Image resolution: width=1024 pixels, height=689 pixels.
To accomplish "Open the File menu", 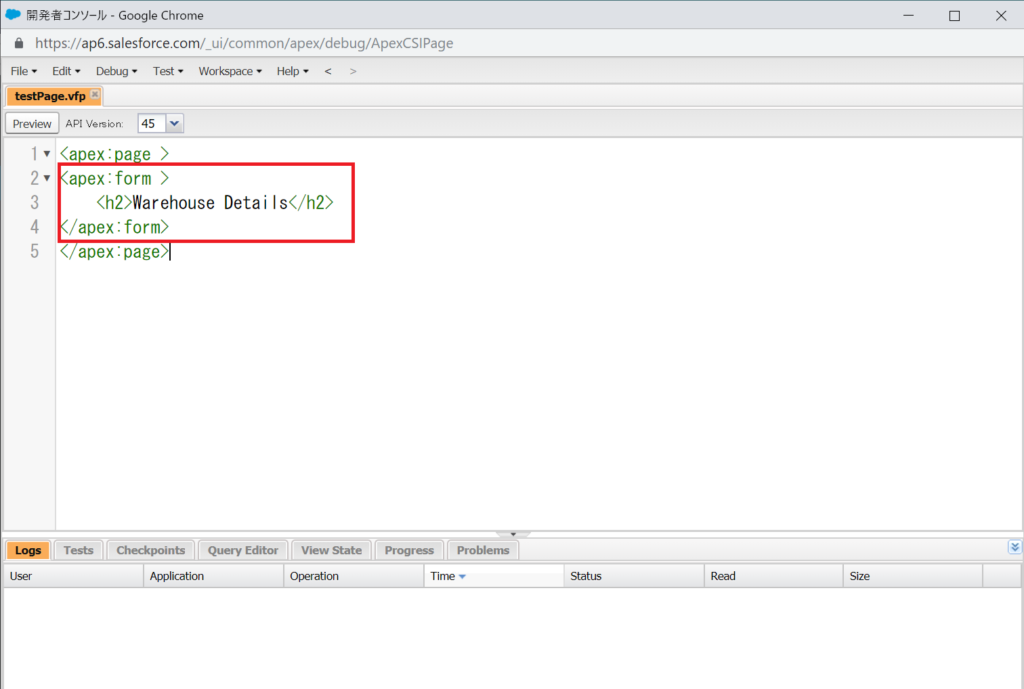I will [23, 71].
